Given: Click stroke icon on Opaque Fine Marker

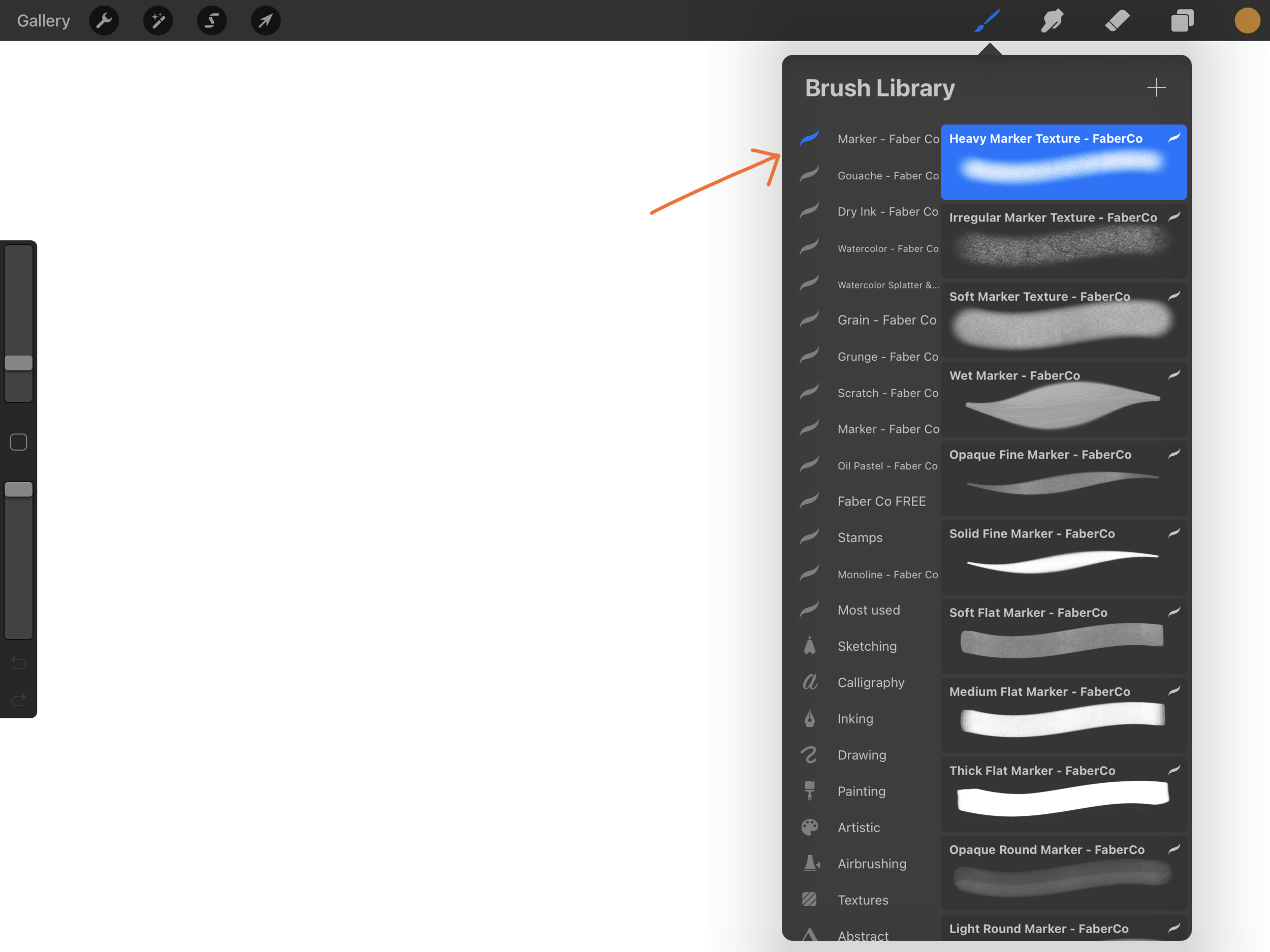Looking at the screenshot, I should [1174, 454].
